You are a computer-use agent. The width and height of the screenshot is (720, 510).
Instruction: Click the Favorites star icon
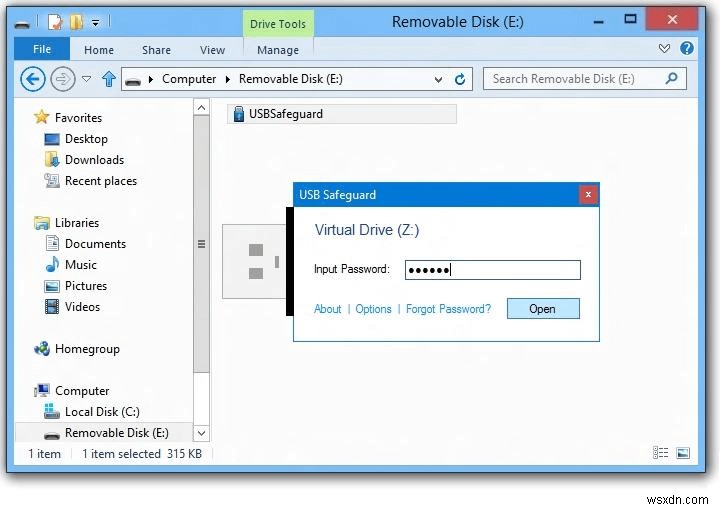point(41,117)
